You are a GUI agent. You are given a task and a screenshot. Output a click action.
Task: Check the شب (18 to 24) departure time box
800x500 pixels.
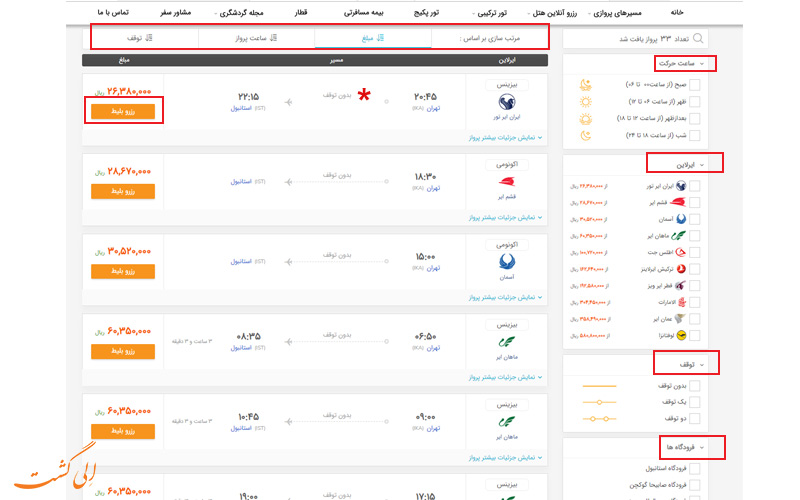pyautogui.click(x=694, y=135)
